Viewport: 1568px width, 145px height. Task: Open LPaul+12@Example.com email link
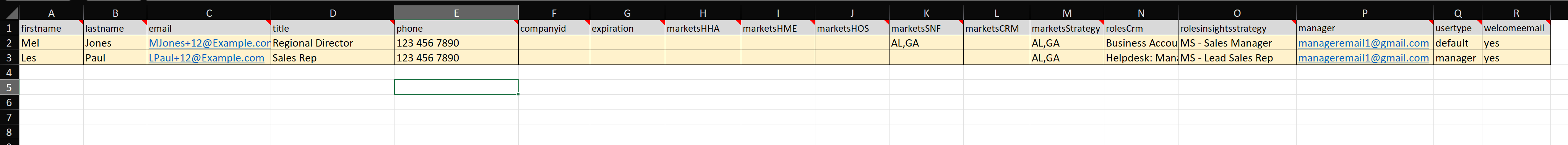206,58
